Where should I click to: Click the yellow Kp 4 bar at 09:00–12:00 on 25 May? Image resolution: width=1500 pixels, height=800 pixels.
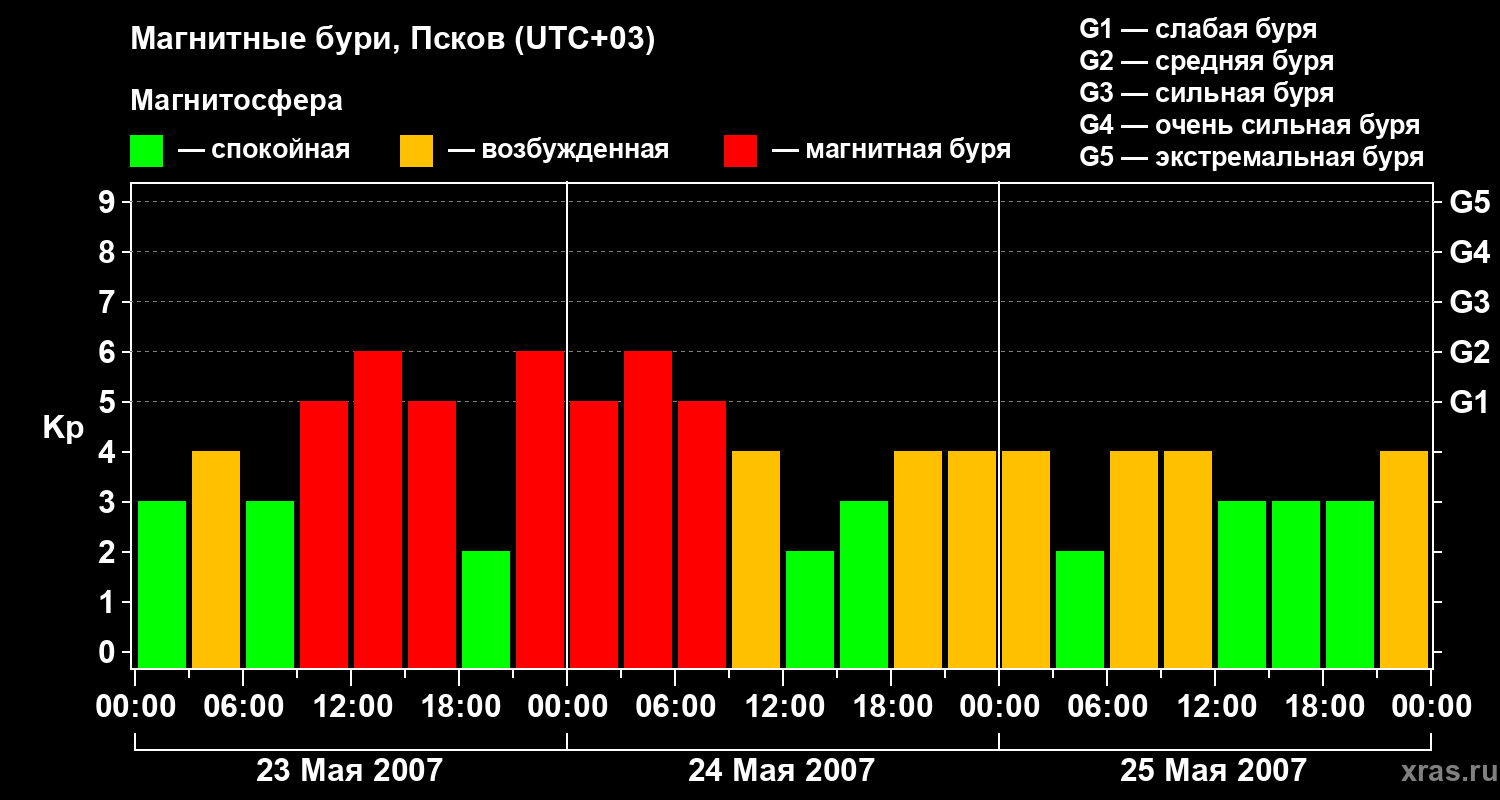pyautogui.click(x=1188, y=559)
